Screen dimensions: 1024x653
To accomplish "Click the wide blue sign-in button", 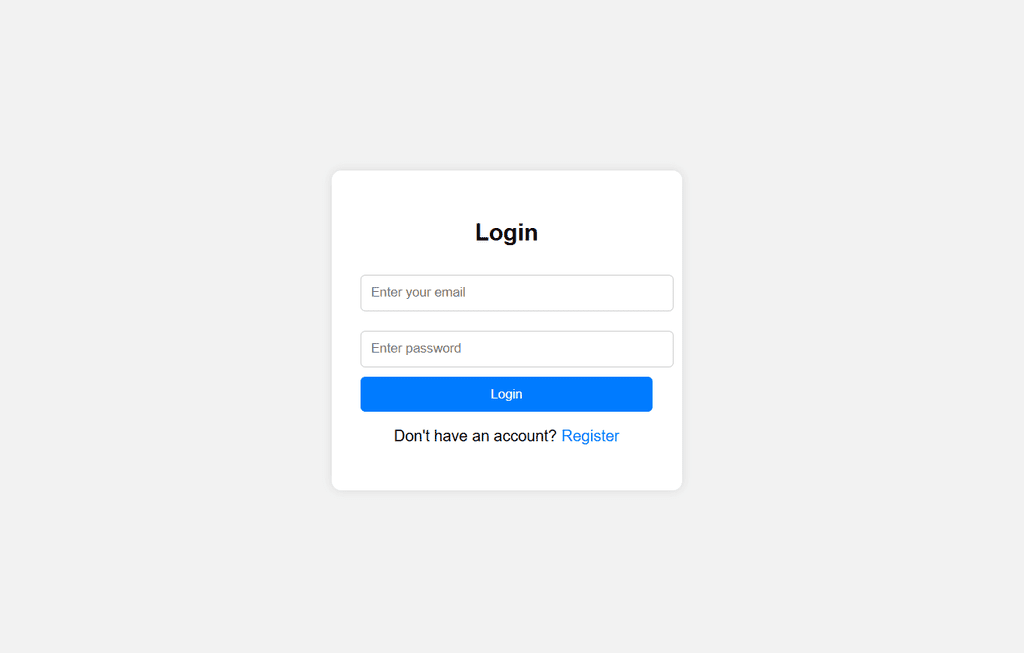I will (506, 394).
